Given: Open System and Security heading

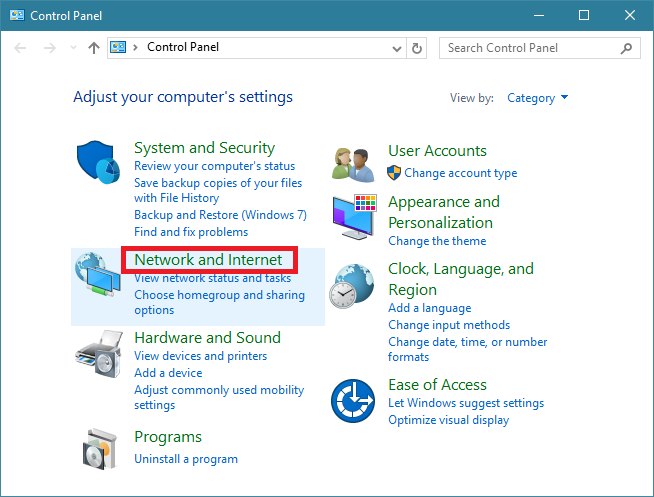Looking at the screenshot, I should 204,148.
